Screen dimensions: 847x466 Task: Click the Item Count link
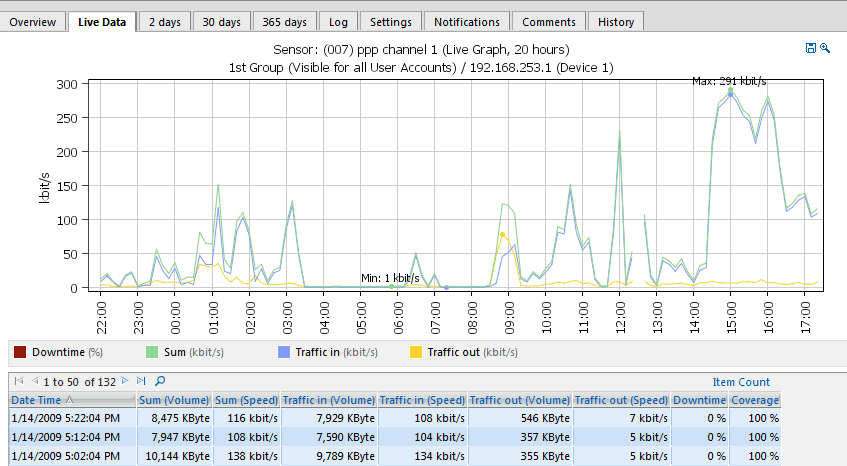click(741, 382)
